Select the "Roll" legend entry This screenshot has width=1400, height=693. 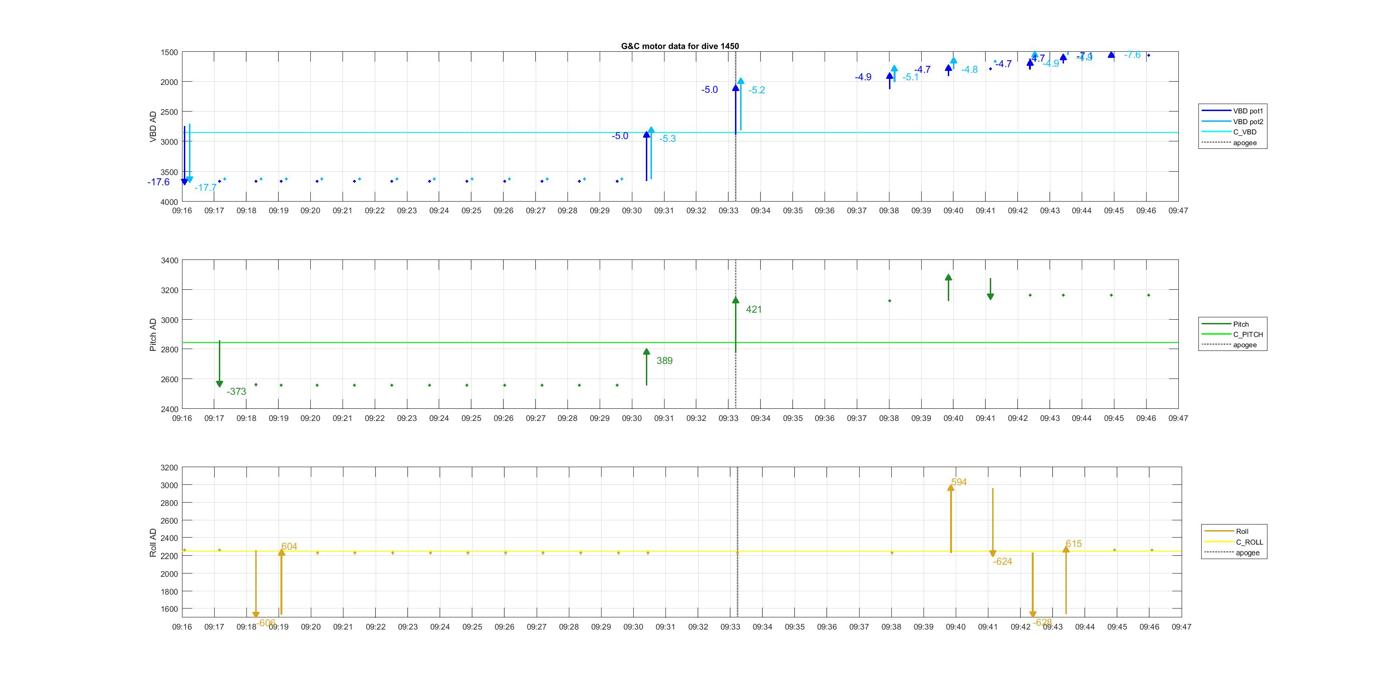(1226, 531)
